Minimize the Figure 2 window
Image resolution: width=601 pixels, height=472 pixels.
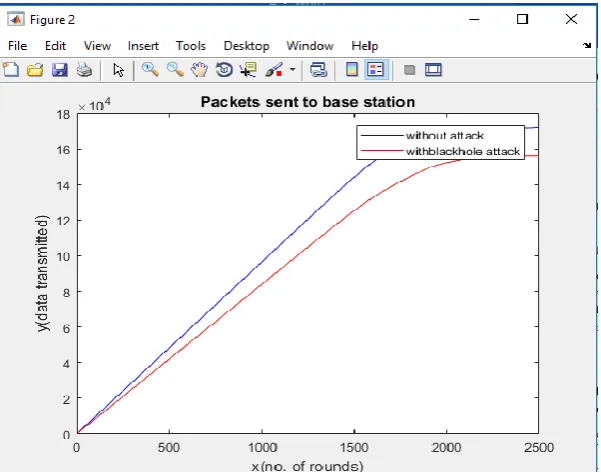click(x=474, y=19)
